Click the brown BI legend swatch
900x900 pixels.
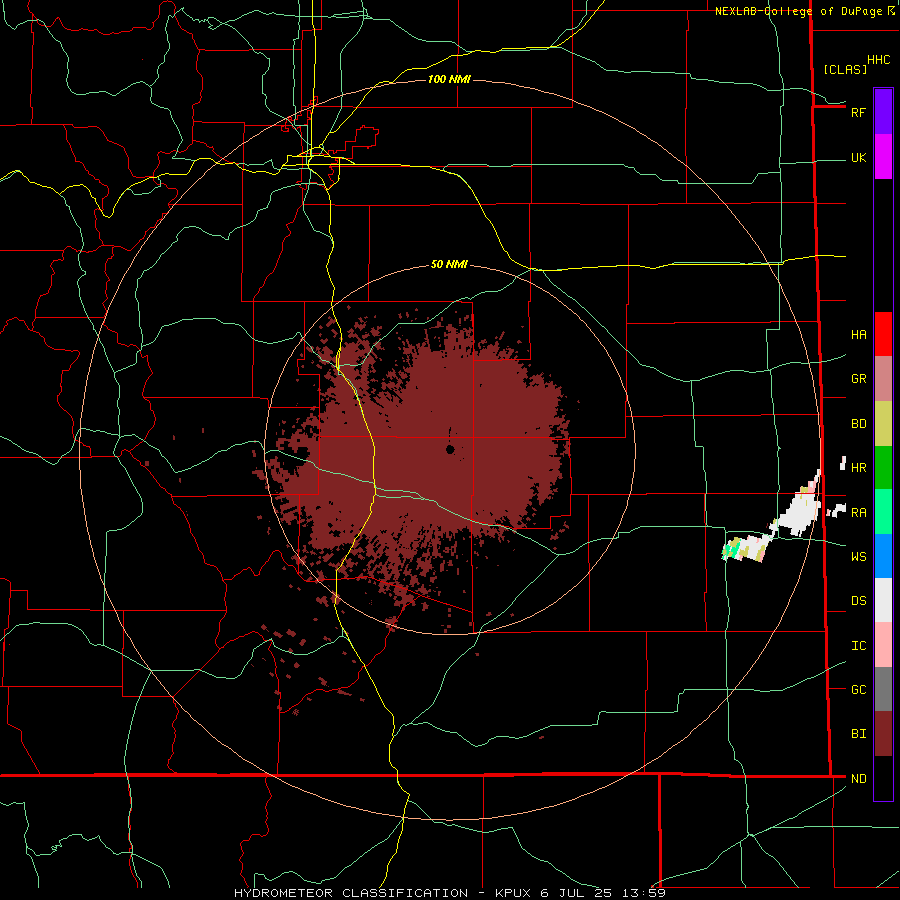coord(883,734)
